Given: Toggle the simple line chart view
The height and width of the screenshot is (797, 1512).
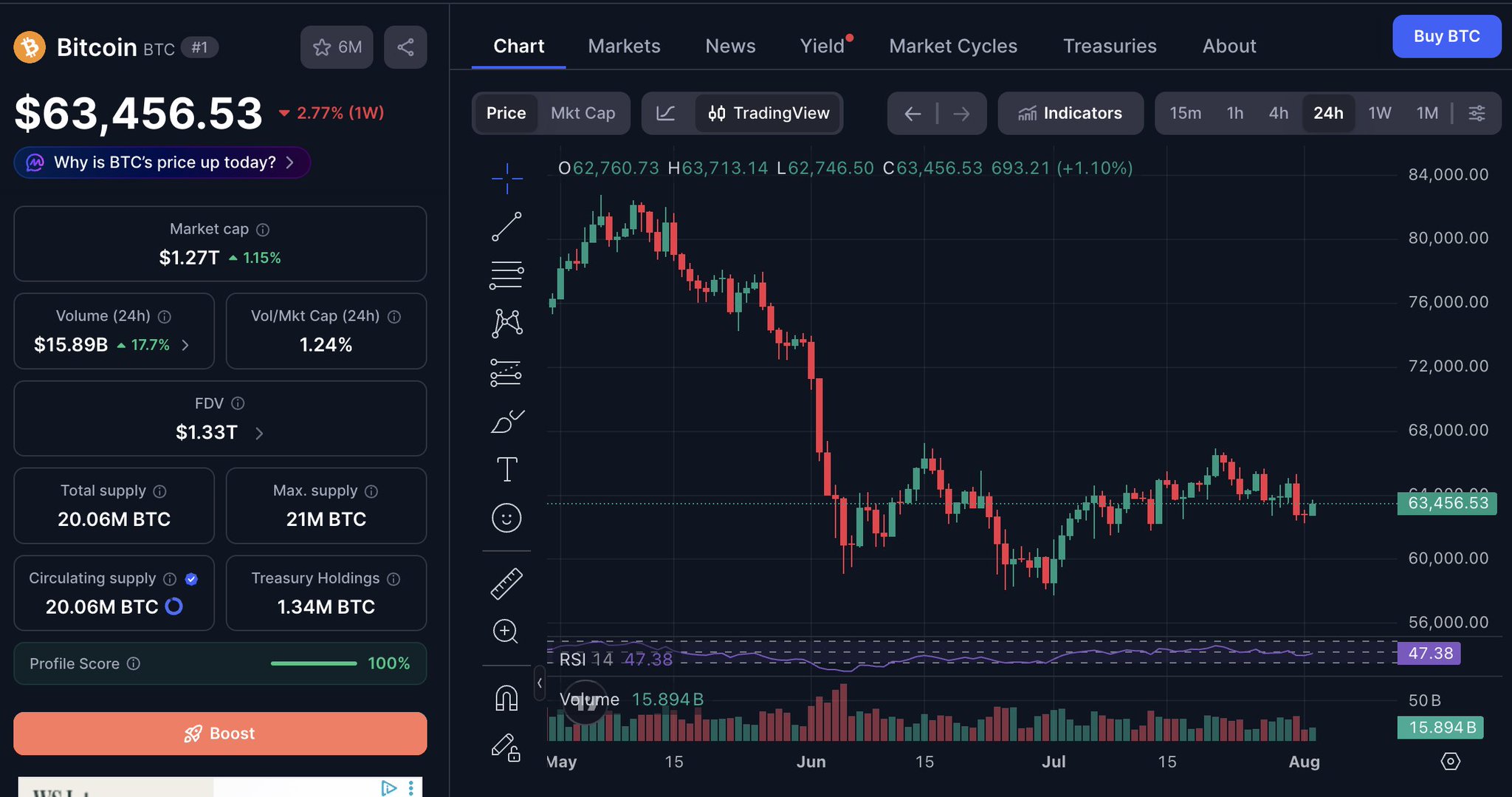Looking at the screenshot, I should pos(666,113).
